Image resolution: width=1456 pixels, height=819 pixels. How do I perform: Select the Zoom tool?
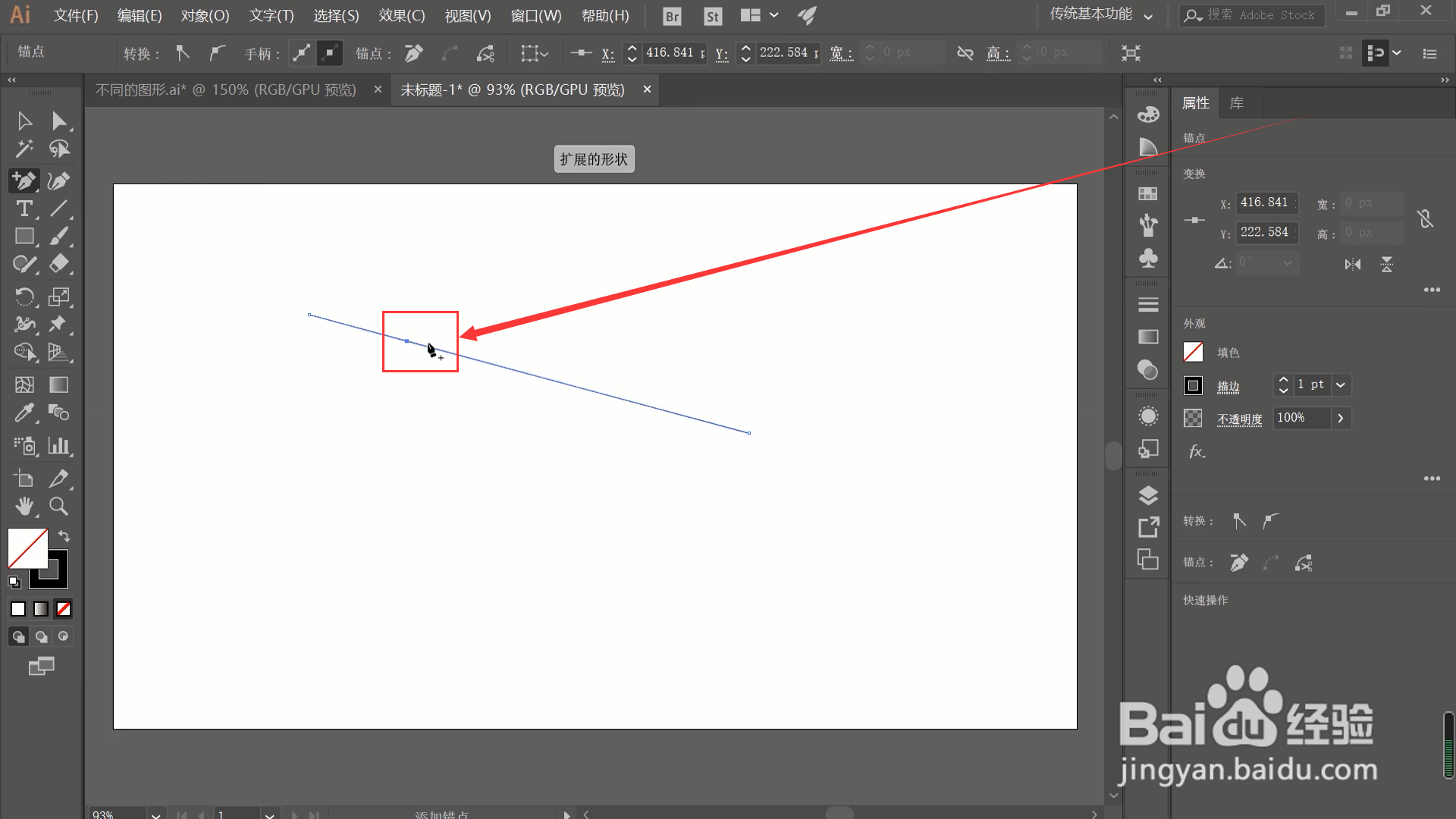pyautogui.click(x=58, y=507)
